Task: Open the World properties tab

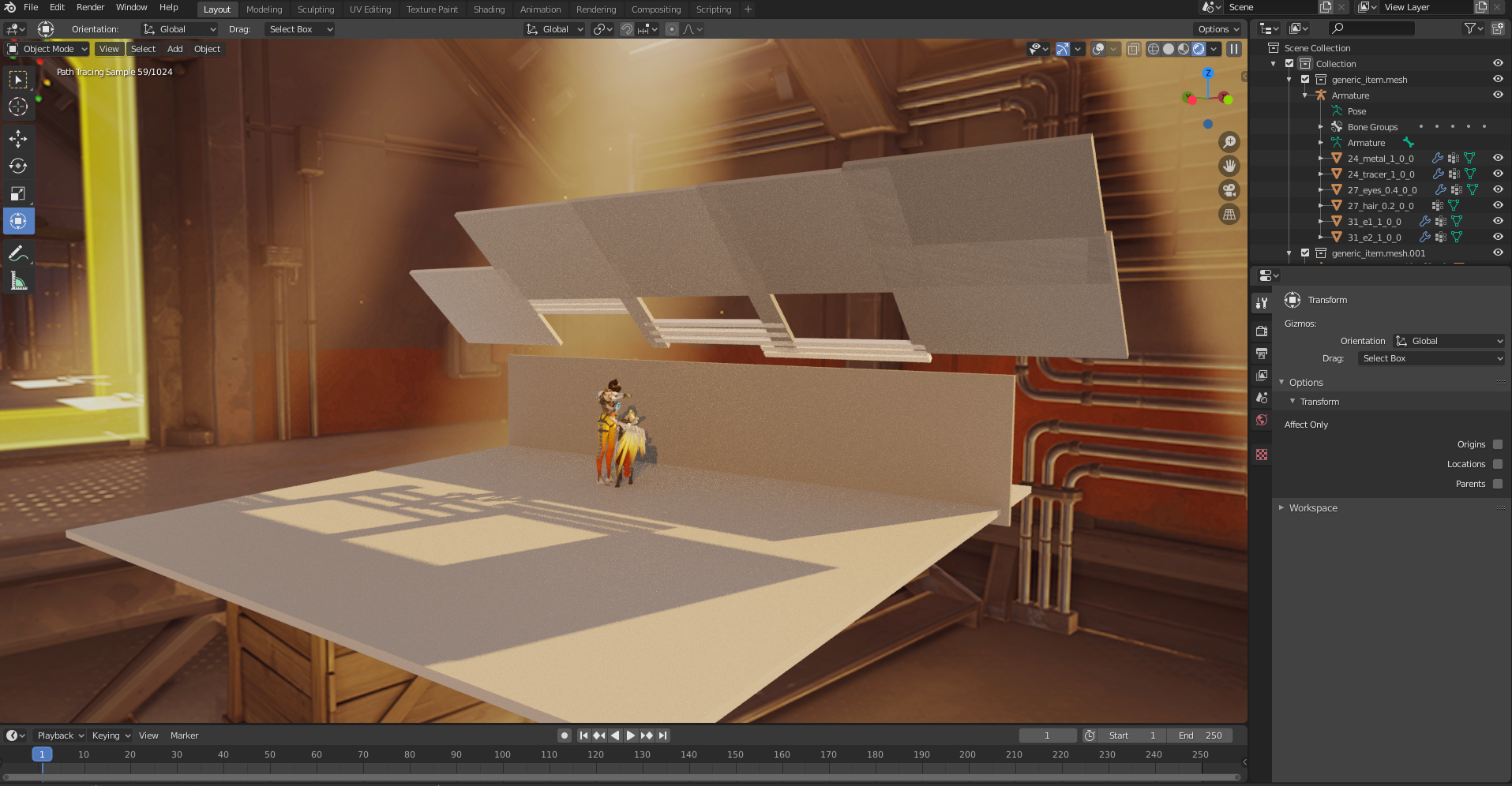Action: pos(1262,420)
